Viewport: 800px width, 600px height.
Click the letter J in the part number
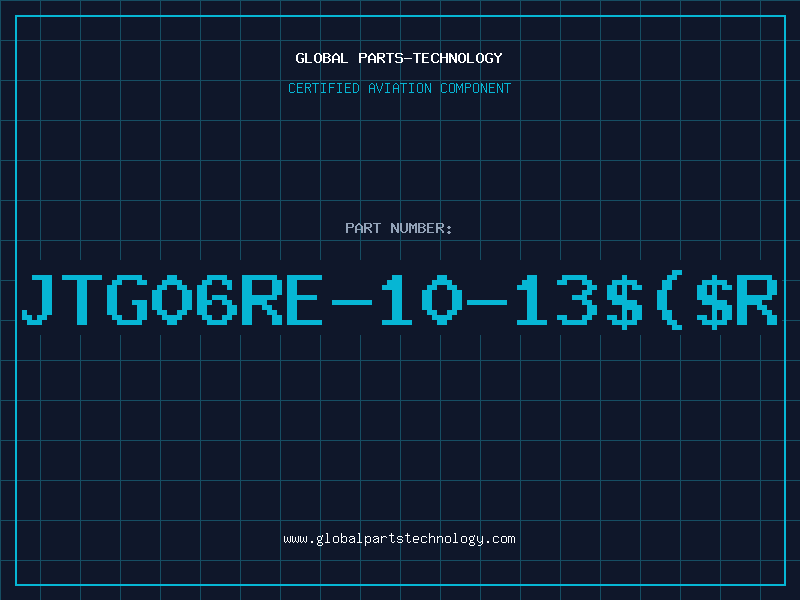pyautogui.click(x=37, y=300)
